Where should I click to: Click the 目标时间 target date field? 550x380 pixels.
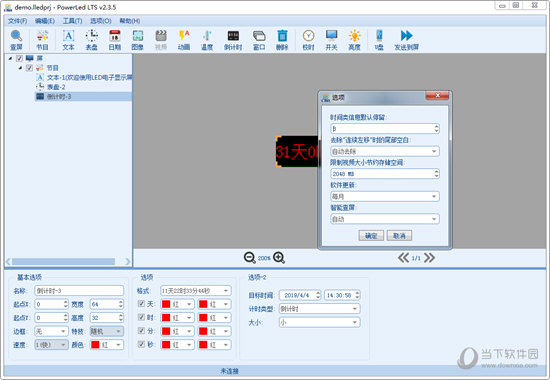300,295
